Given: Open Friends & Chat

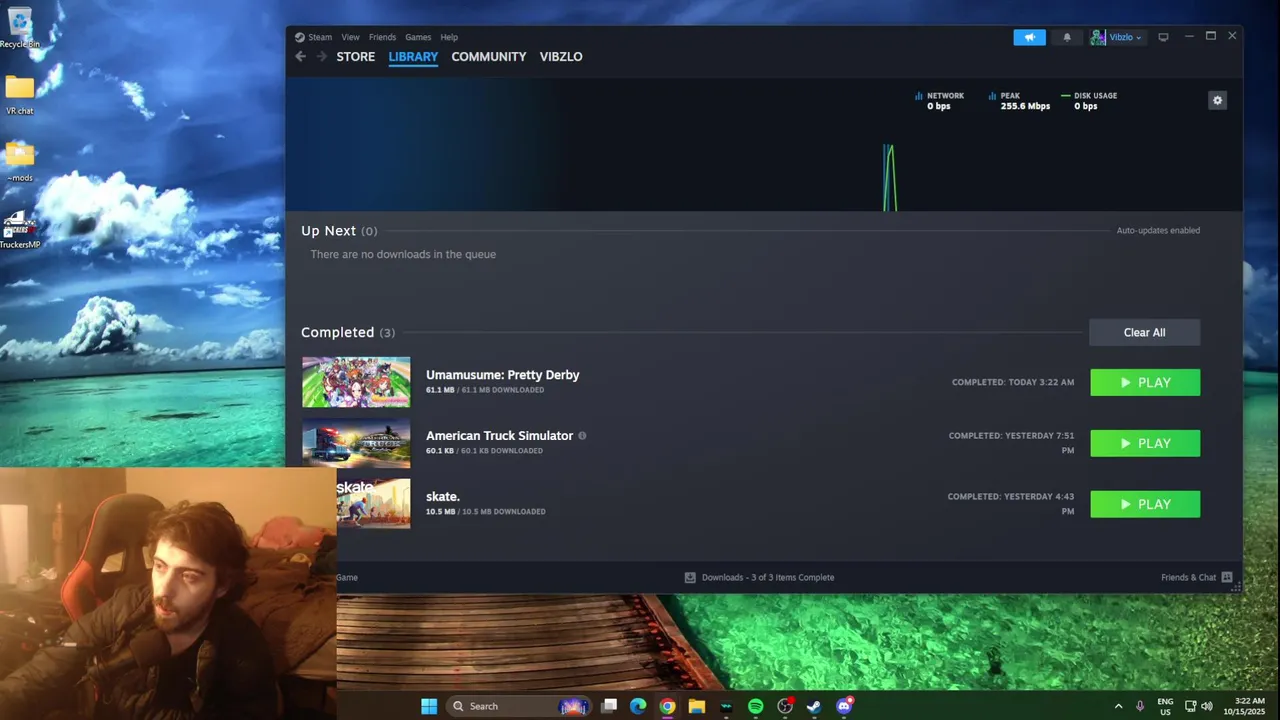Looking at the screenshot, I should click(1196, 577).
